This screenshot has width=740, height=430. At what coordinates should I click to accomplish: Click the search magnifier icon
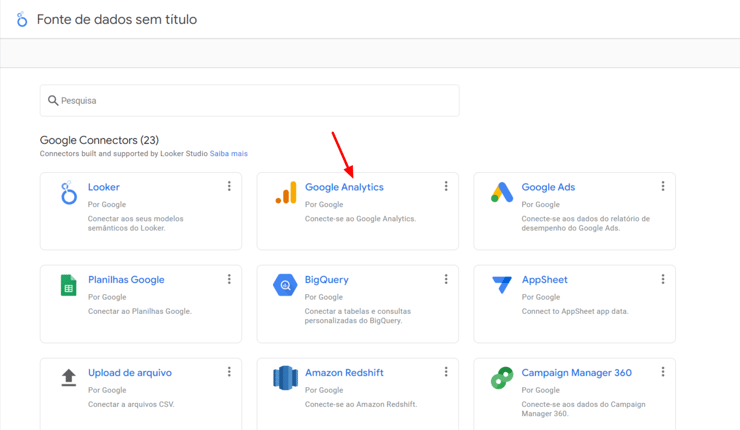tap(53, 101)
